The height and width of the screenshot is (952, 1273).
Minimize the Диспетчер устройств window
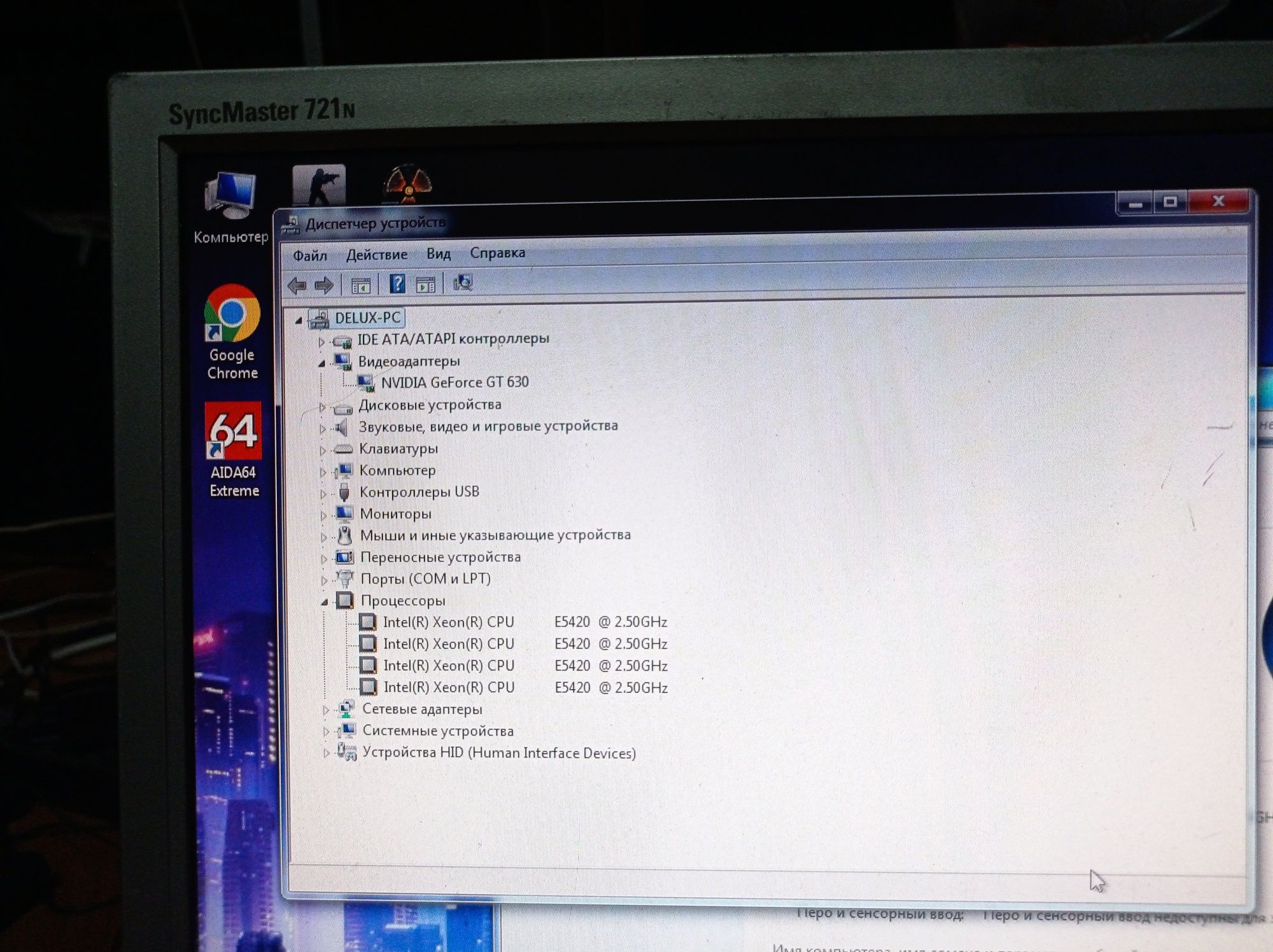click(1136, 203)
